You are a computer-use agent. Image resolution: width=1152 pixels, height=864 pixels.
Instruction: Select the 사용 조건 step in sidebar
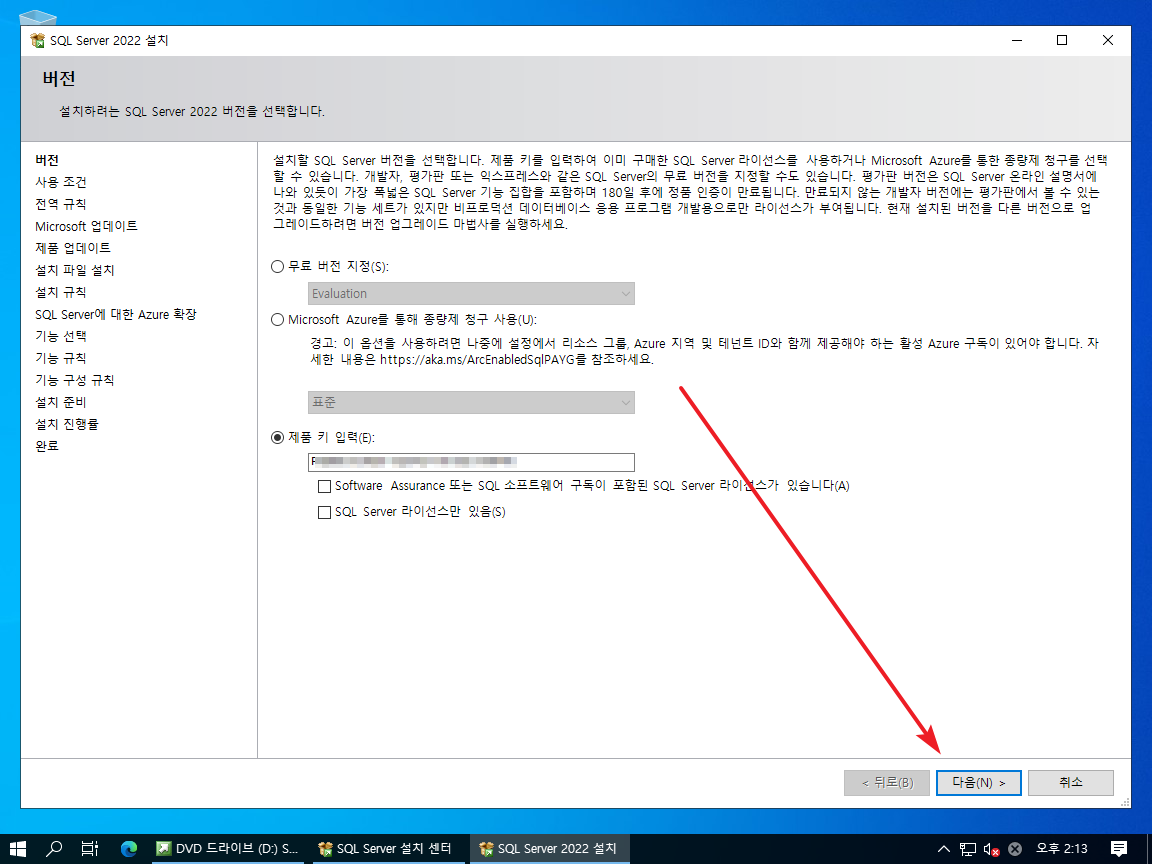click(61, 182)
